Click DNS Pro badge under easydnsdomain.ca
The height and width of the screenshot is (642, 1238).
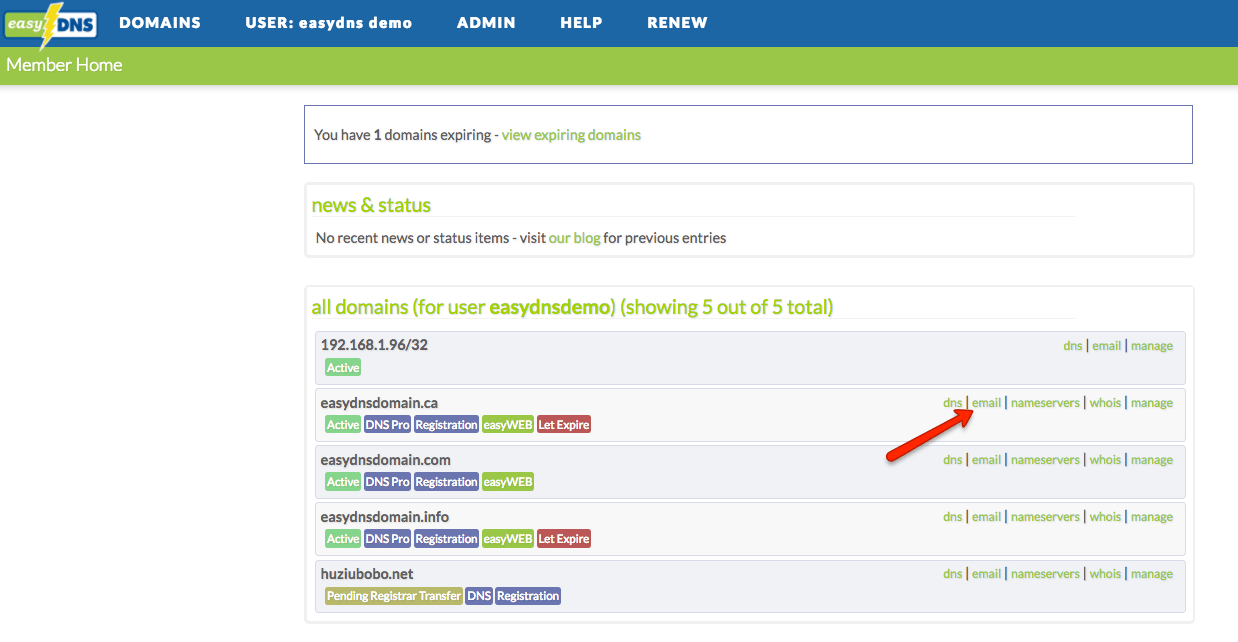pyautogui.click(x=388, y=425)
